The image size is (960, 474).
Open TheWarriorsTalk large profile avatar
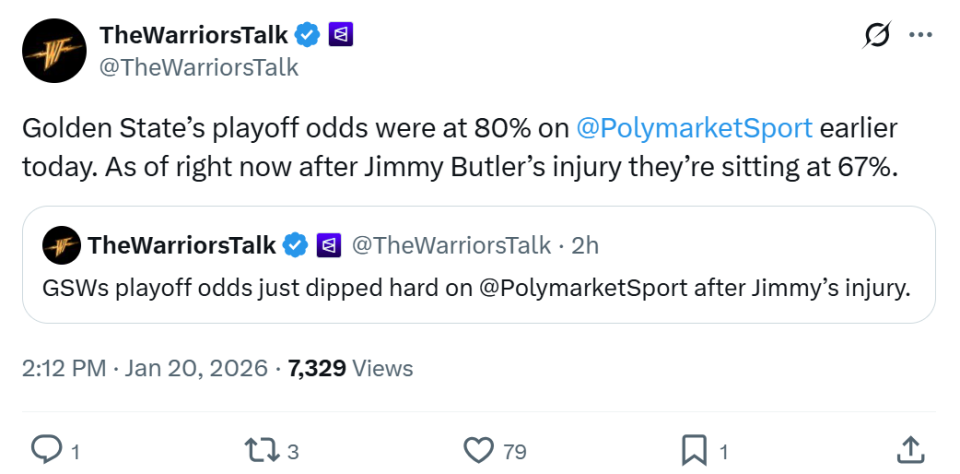coord(51,50)
